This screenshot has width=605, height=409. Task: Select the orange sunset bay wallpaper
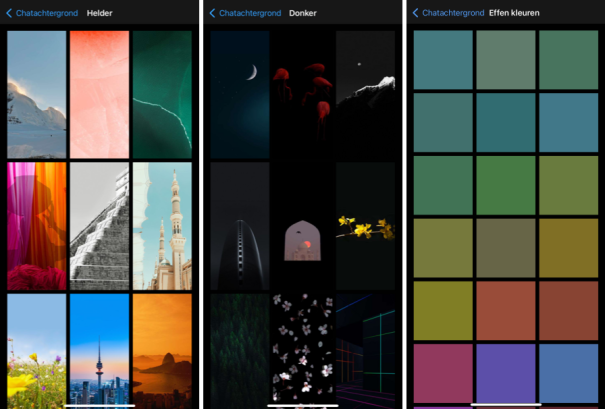(162, 349)
